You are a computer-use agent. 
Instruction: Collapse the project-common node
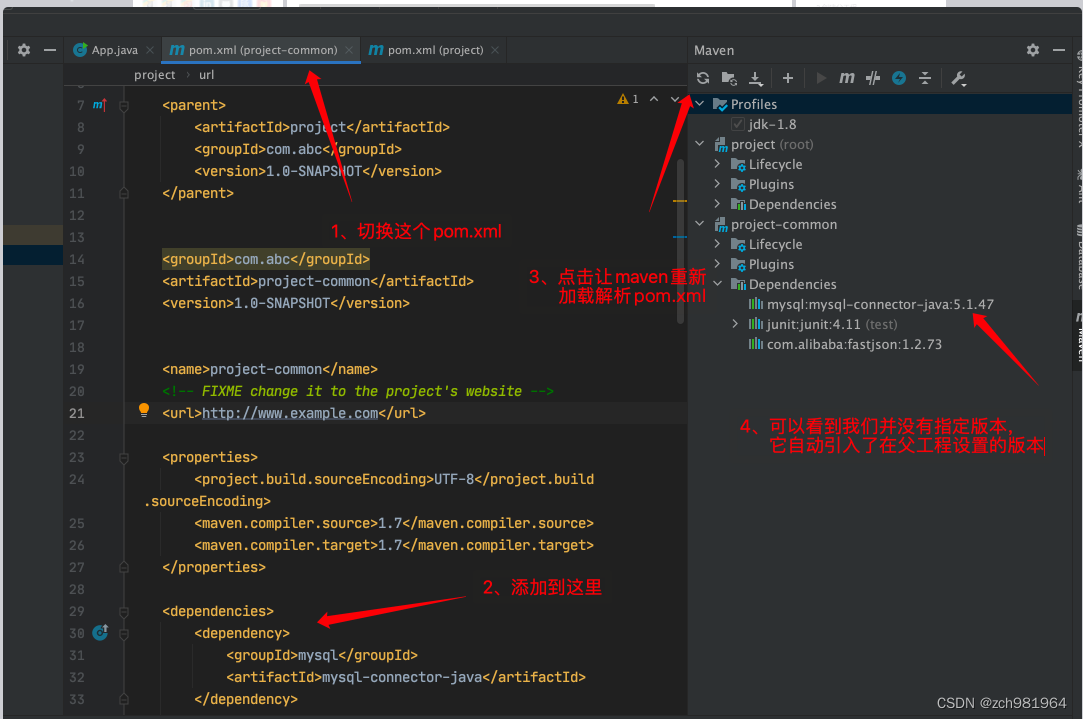[x=699, y=224]
